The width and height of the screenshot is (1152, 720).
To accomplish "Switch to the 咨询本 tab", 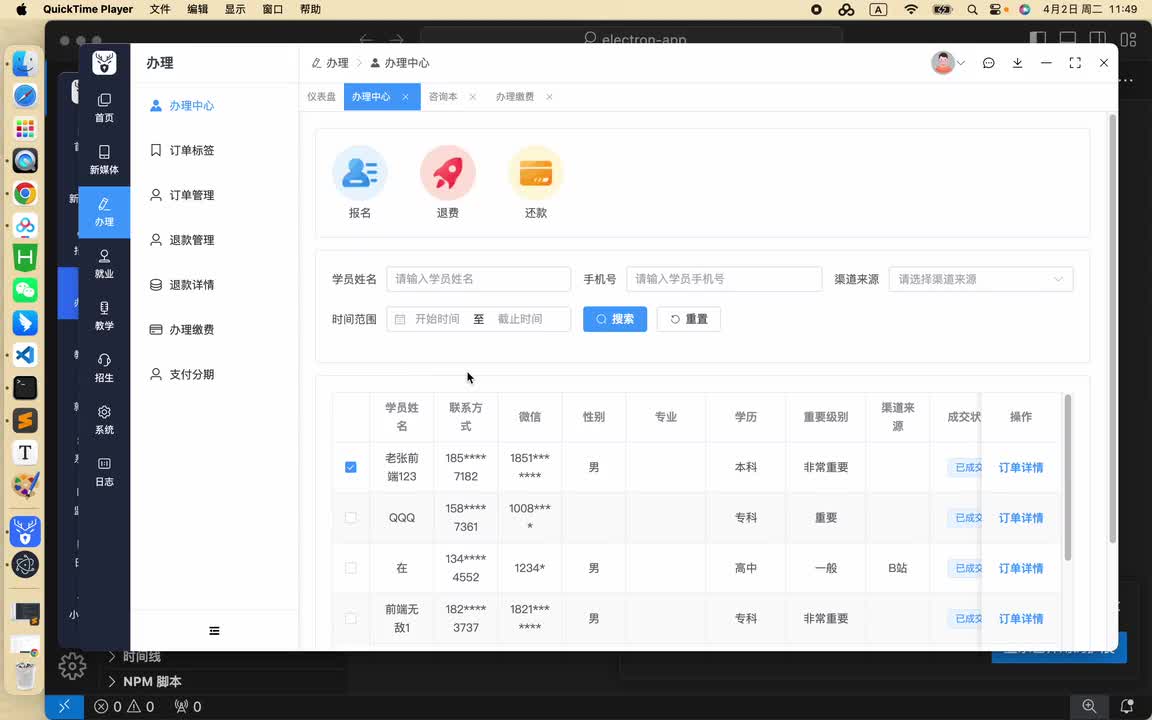I will click(443, 97).
